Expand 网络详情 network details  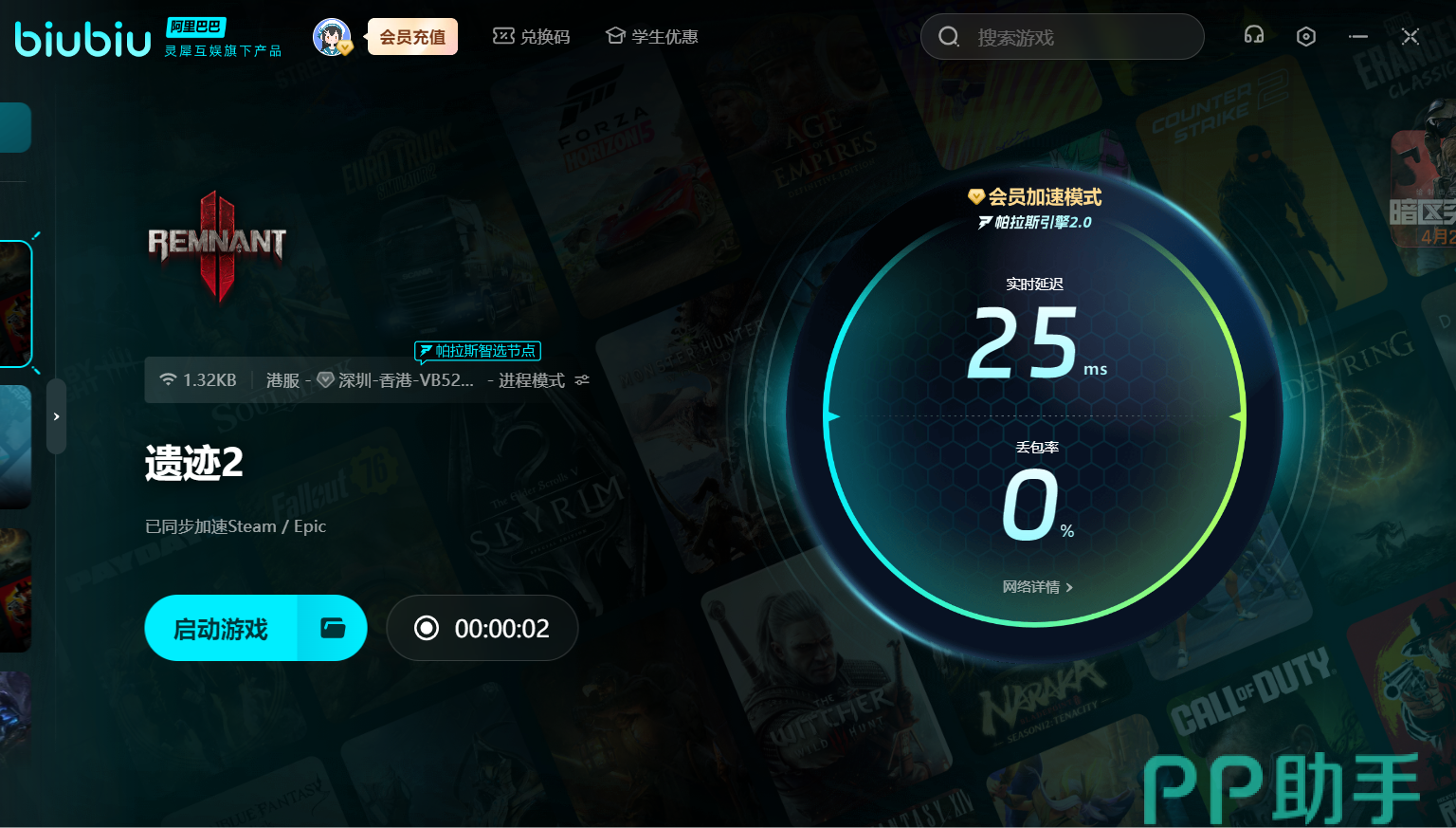tap(1037, 587)
